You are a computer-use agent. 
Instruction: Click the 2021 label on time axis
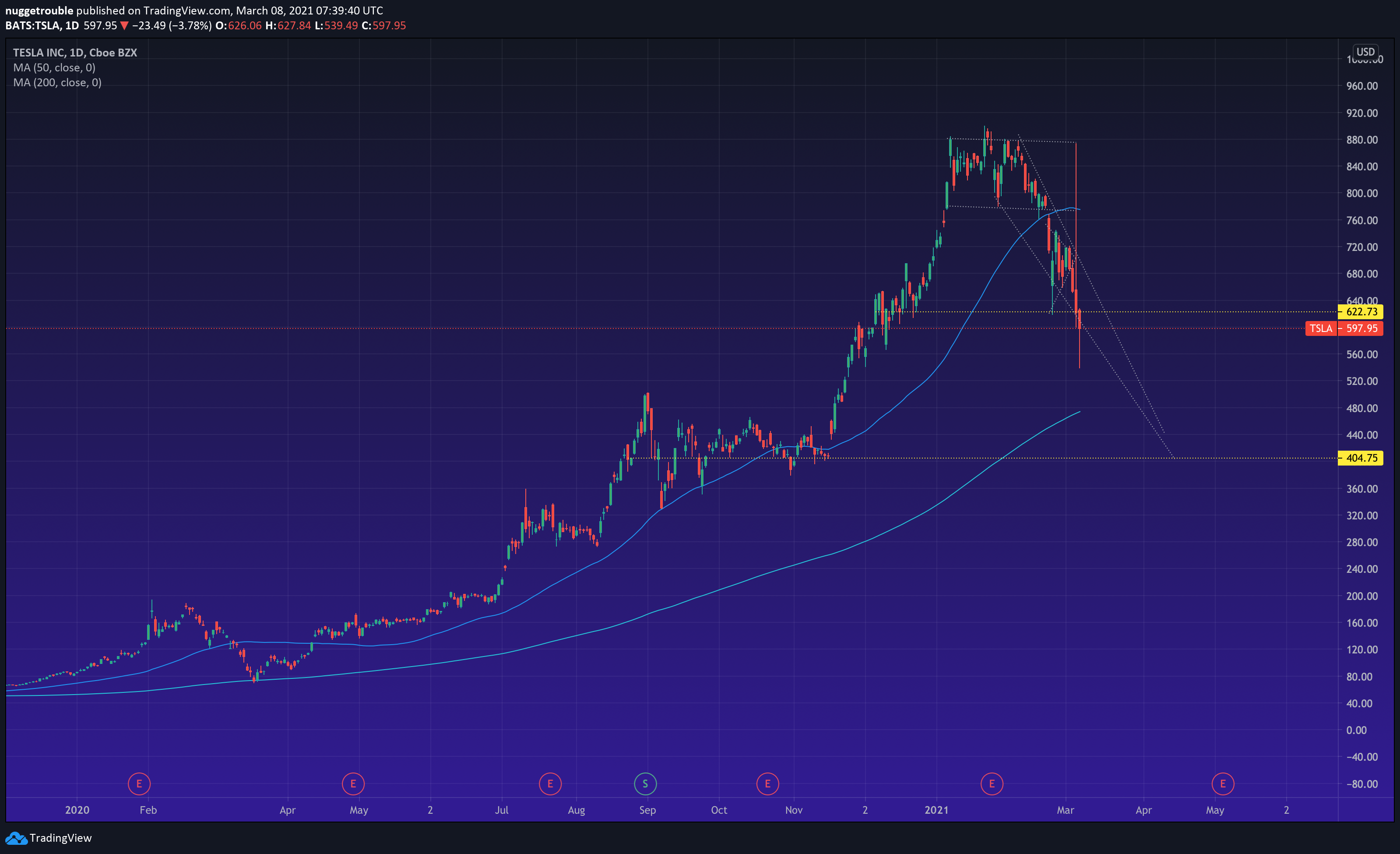point(936,810)
